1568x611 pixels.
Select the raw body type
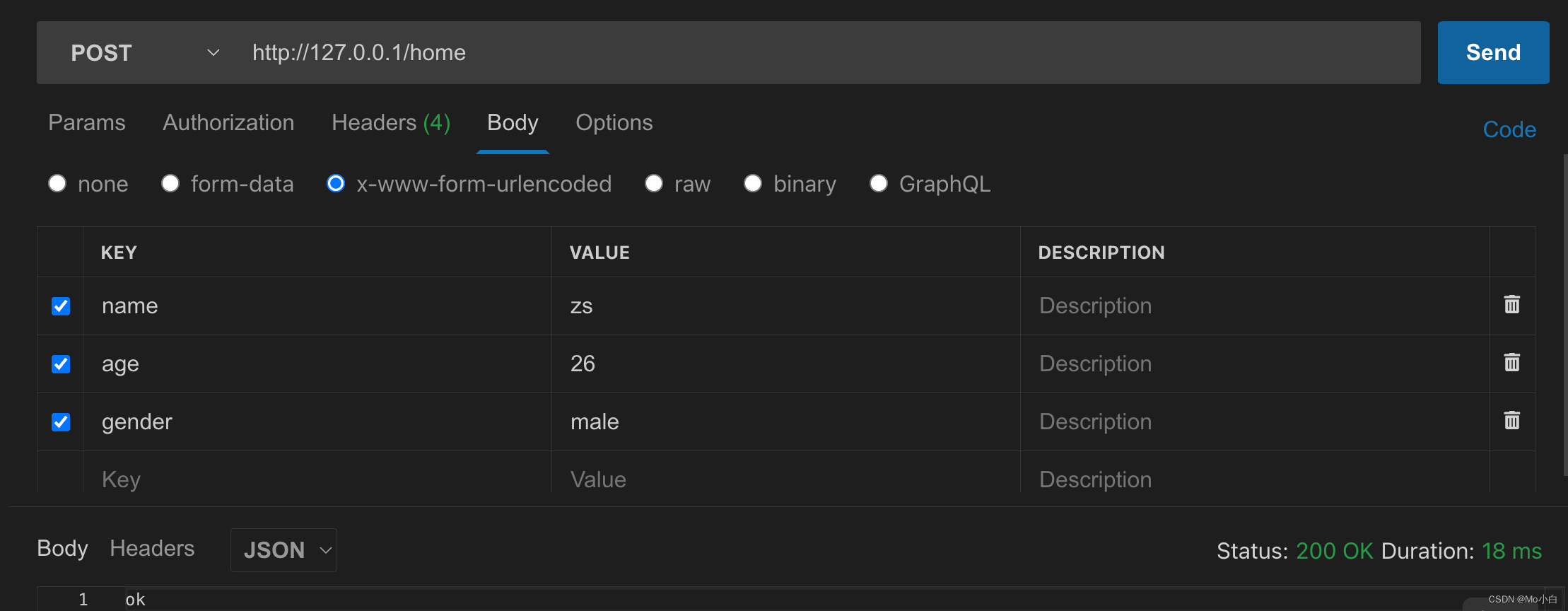coord(654,183)
